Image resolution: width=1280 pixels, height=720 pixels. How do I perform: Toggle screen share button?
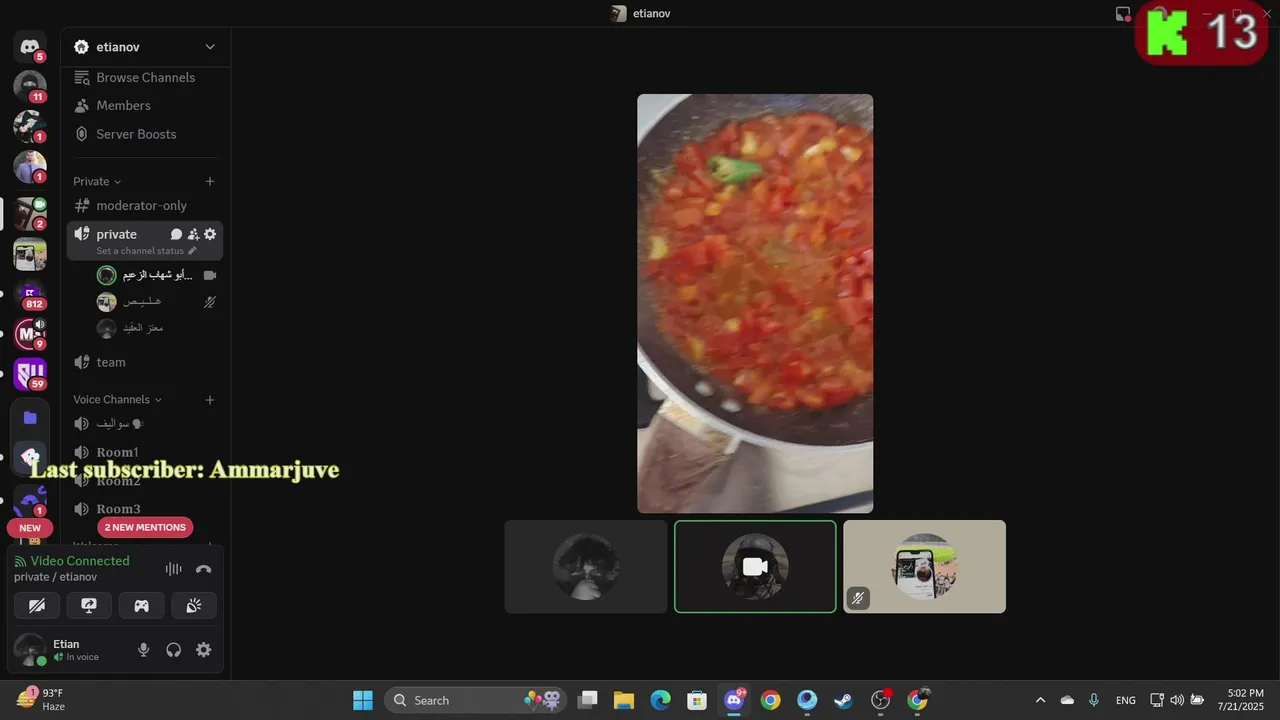[x=89, y=605]
